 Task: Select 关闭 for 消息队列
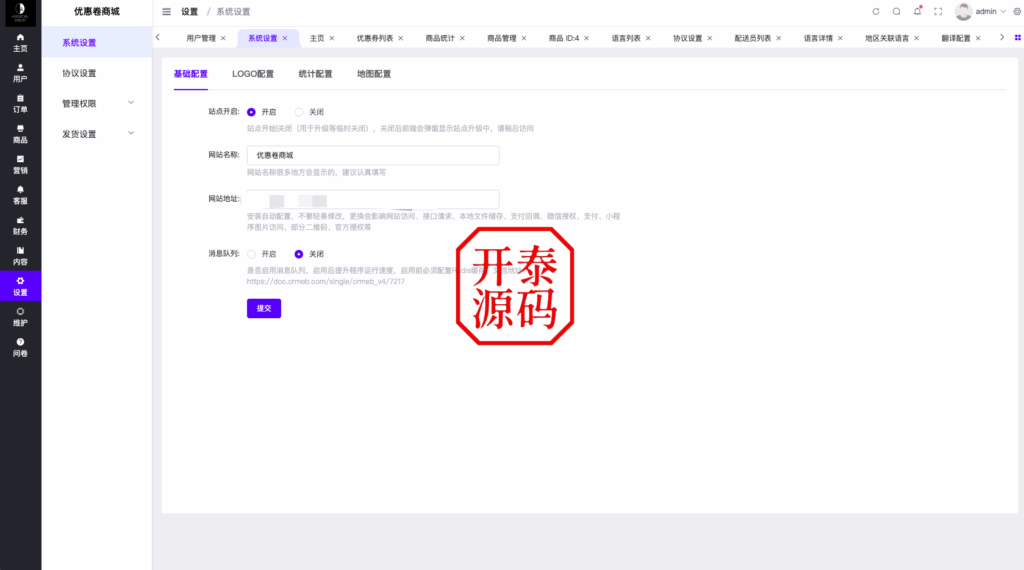click(x=298, y=254)
